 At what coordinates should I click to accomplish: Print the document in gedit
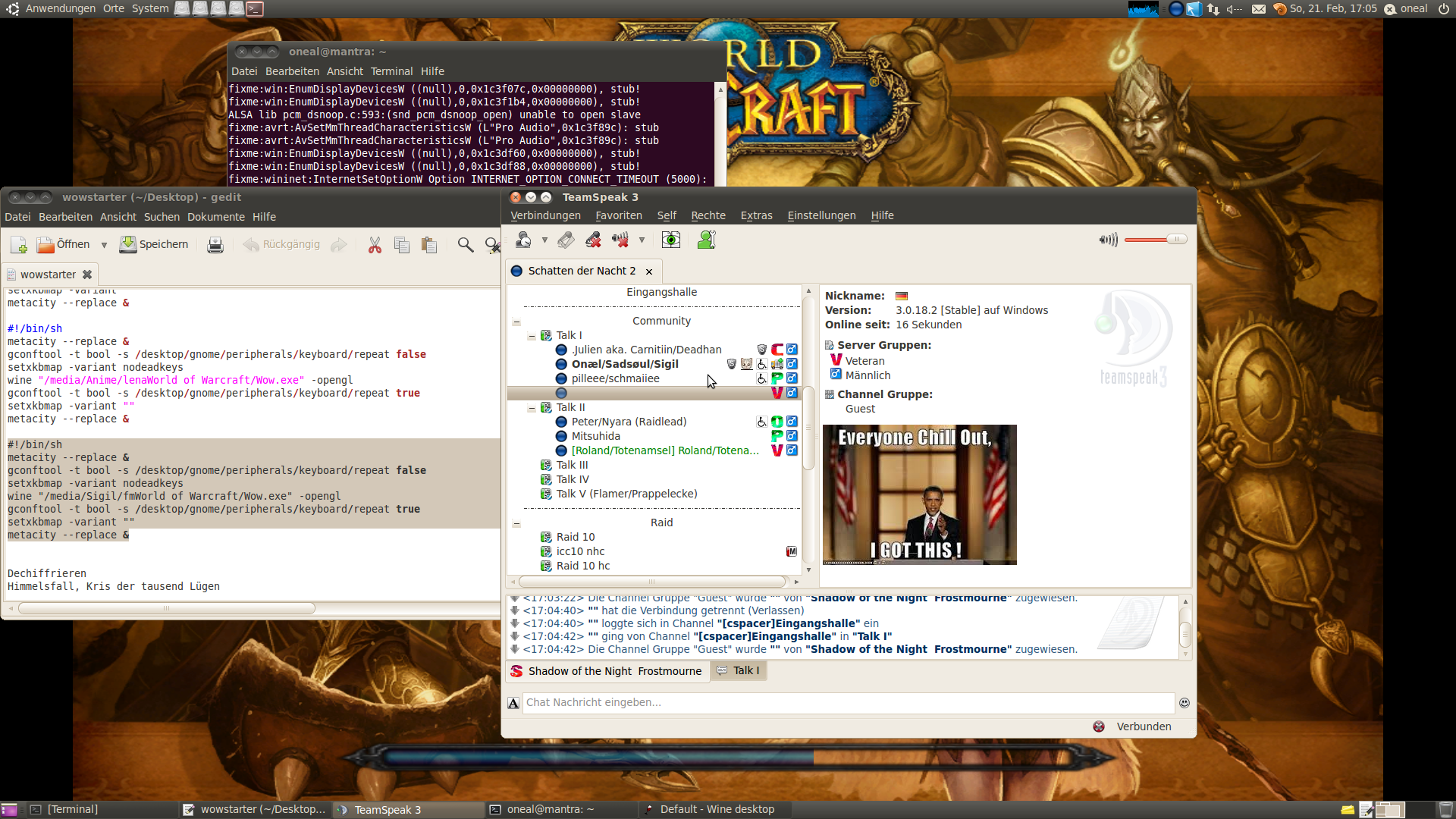pos(215,245)
